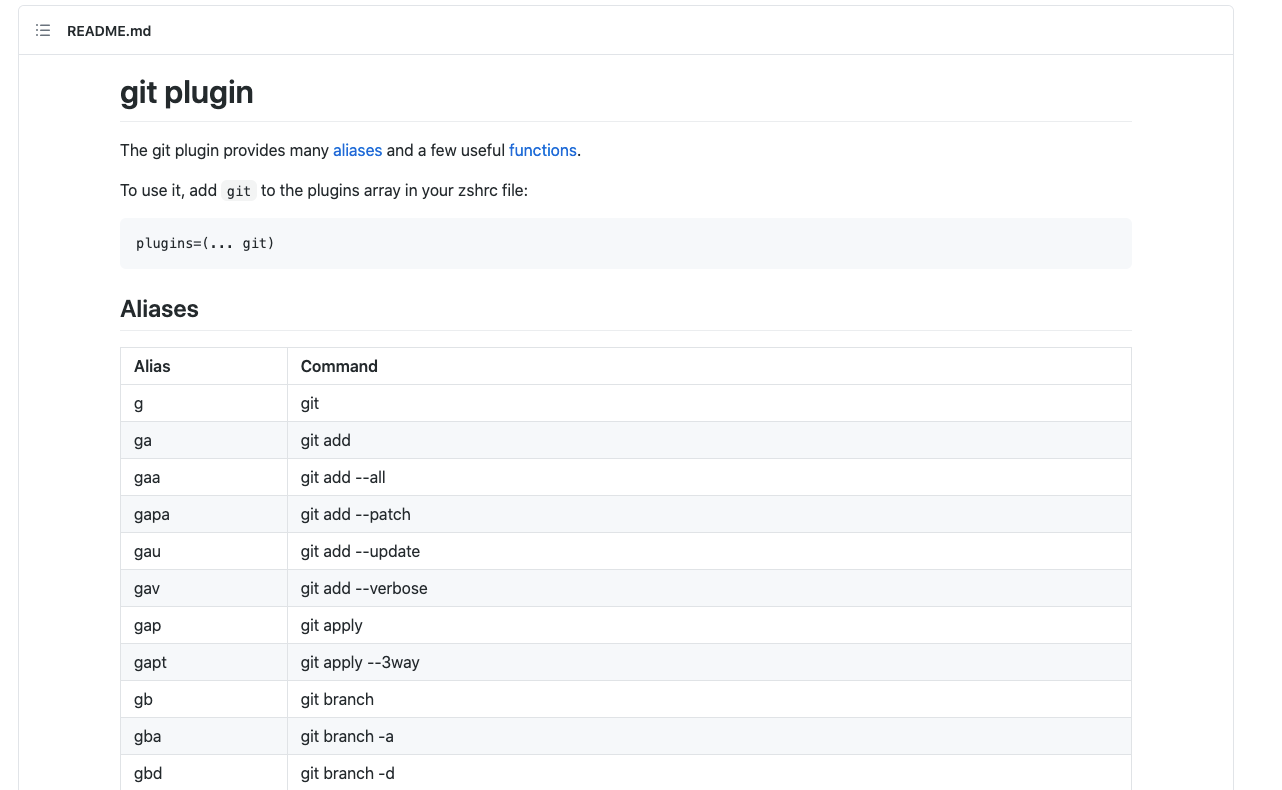Select the 'gapa' alias cell

(x=204, y=514)
